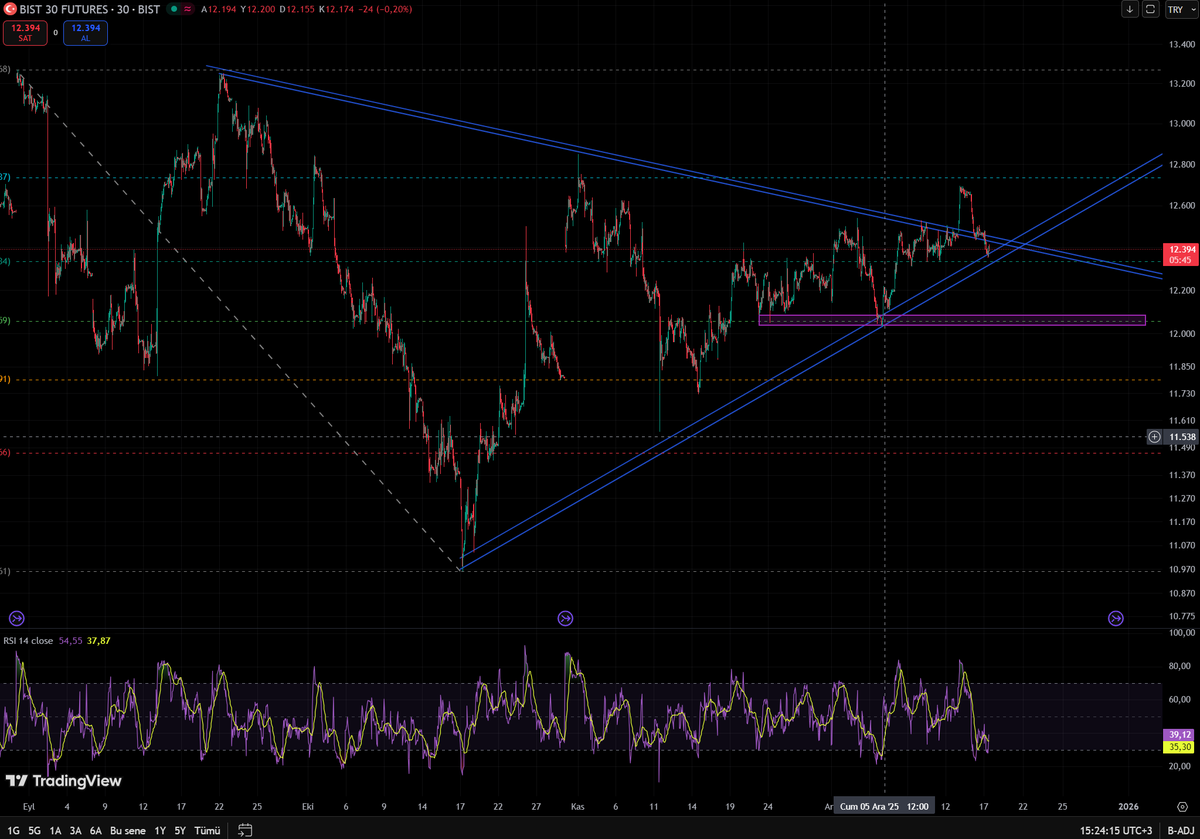1200x839 pixels.
Task: Click the order quantity value 0
Action: [55, 33]
